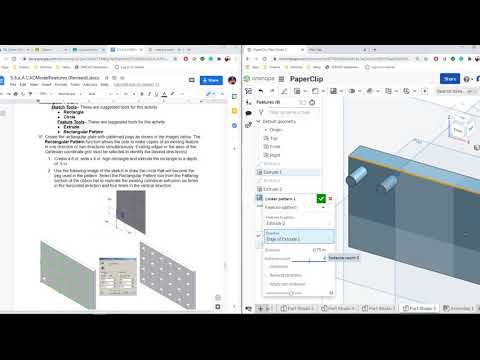Share the PaperClip Onshape document
This screenshot has width=480, height=360.
pyautogui.click(x=450, y=79)
